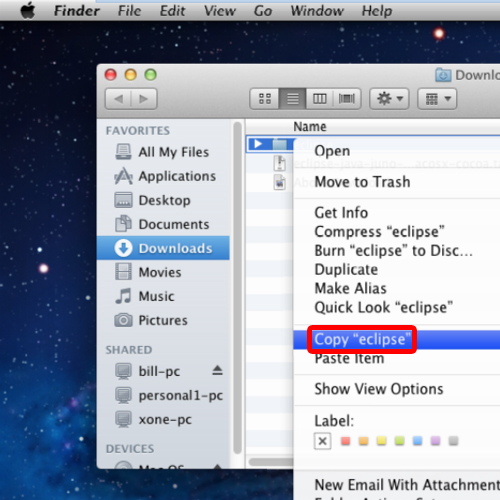Open the Apple menu
This screenshot has width=500, height=500.
coord(28,11)
